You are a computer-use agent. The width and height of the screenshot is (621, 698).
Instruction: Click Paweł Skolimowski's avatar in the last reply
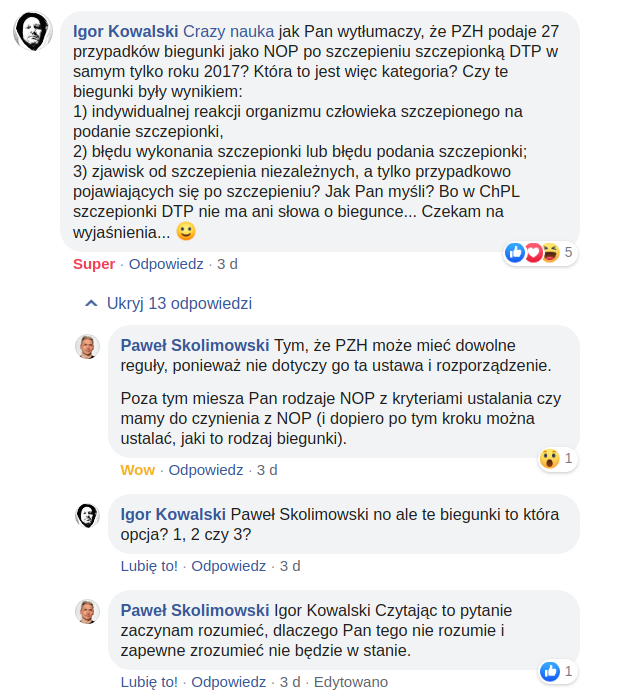[87, 612]
